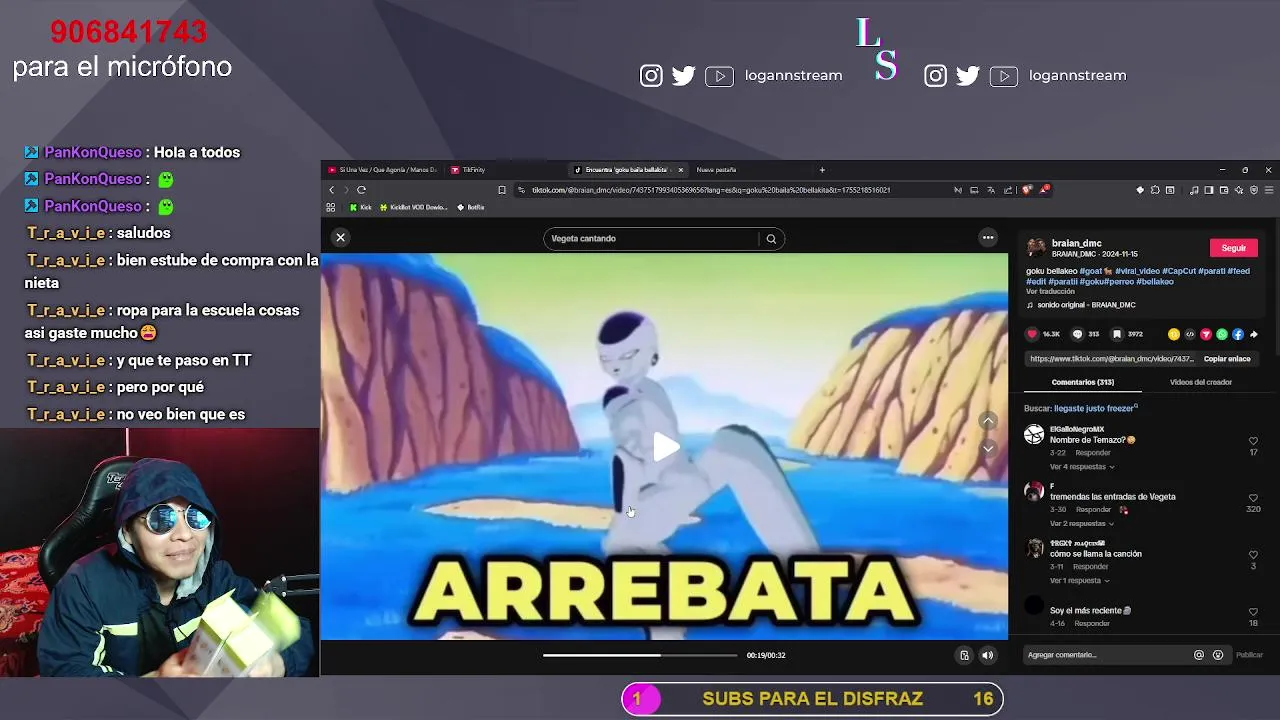
Task: Click the apps grid icon on the bookmarks bar
Action: tap(331, 208)
